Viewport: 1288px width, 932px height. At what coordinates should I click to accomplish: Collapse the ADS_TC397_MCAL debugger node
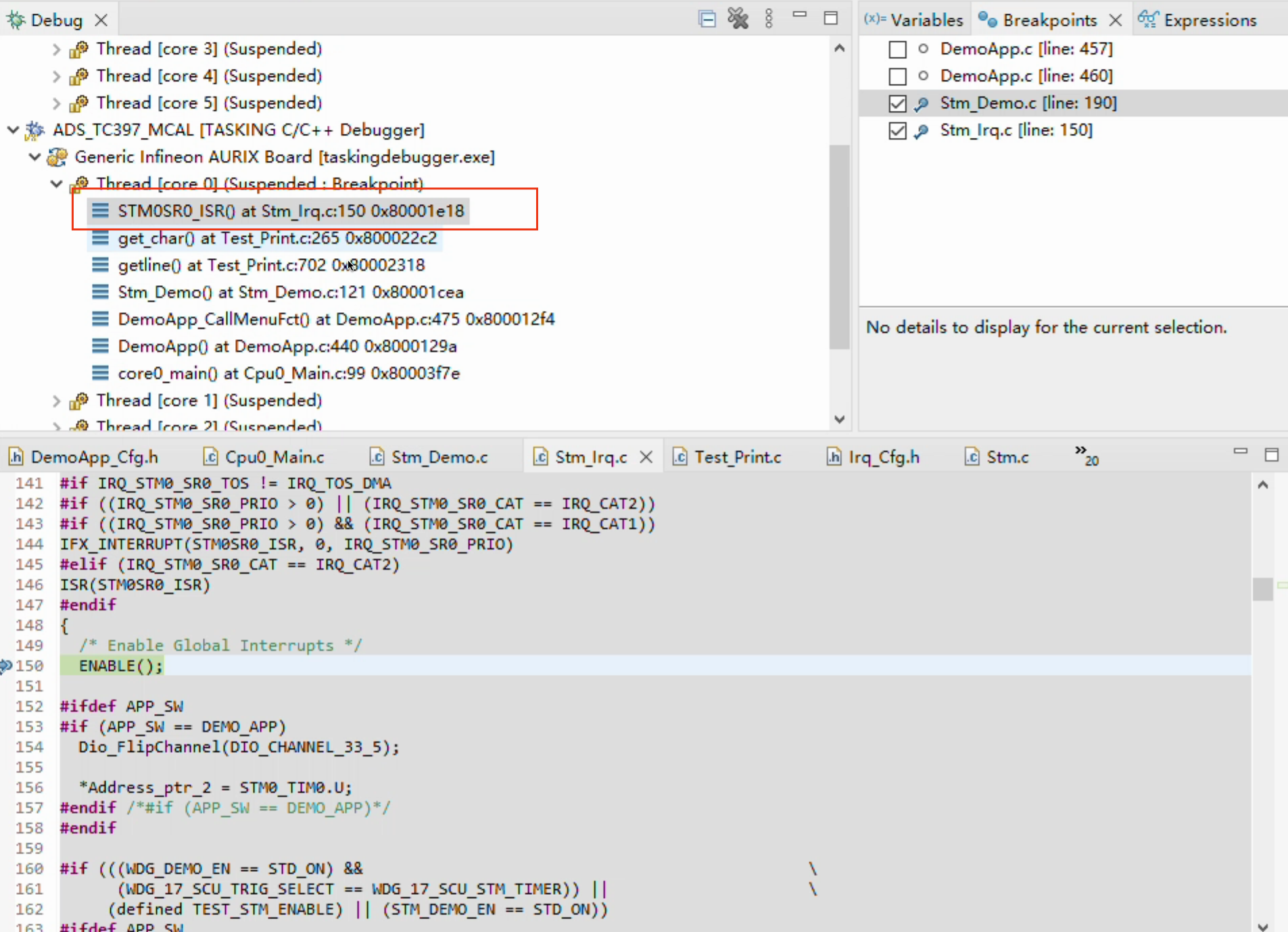point(13,129)
